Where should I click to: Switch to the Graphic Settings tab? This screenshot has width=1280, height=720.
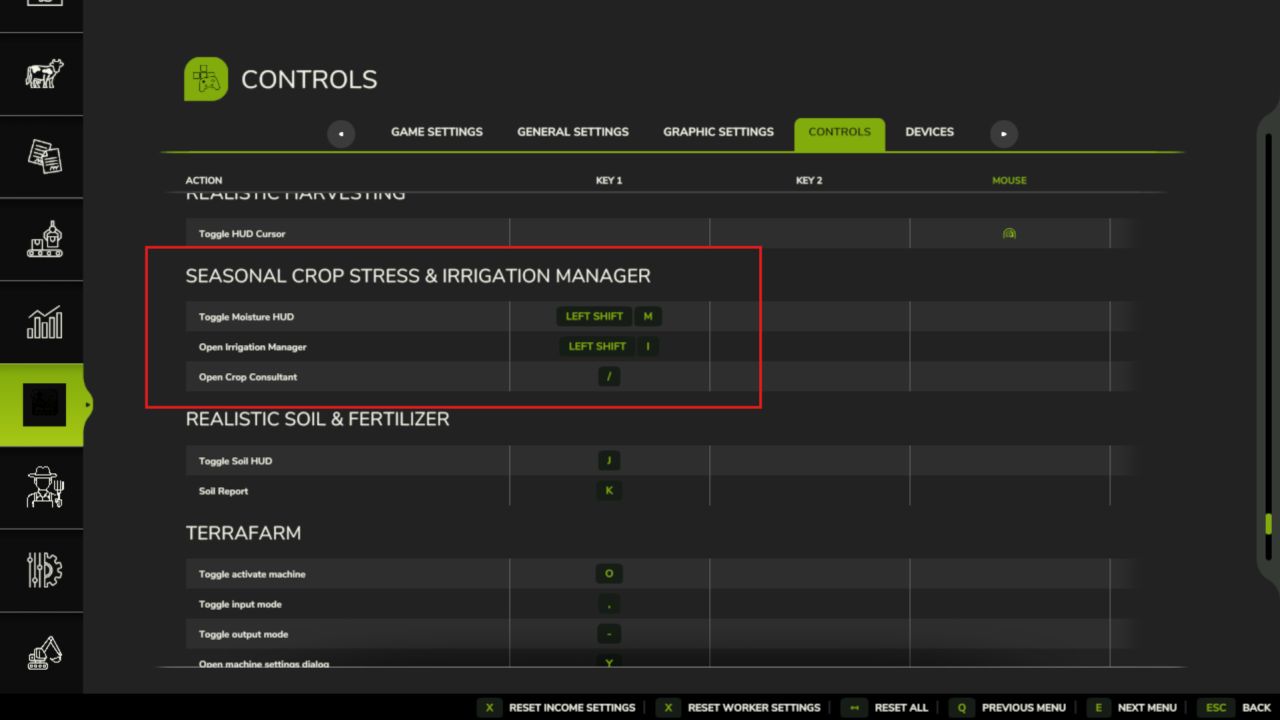click(x=718, y=131)
